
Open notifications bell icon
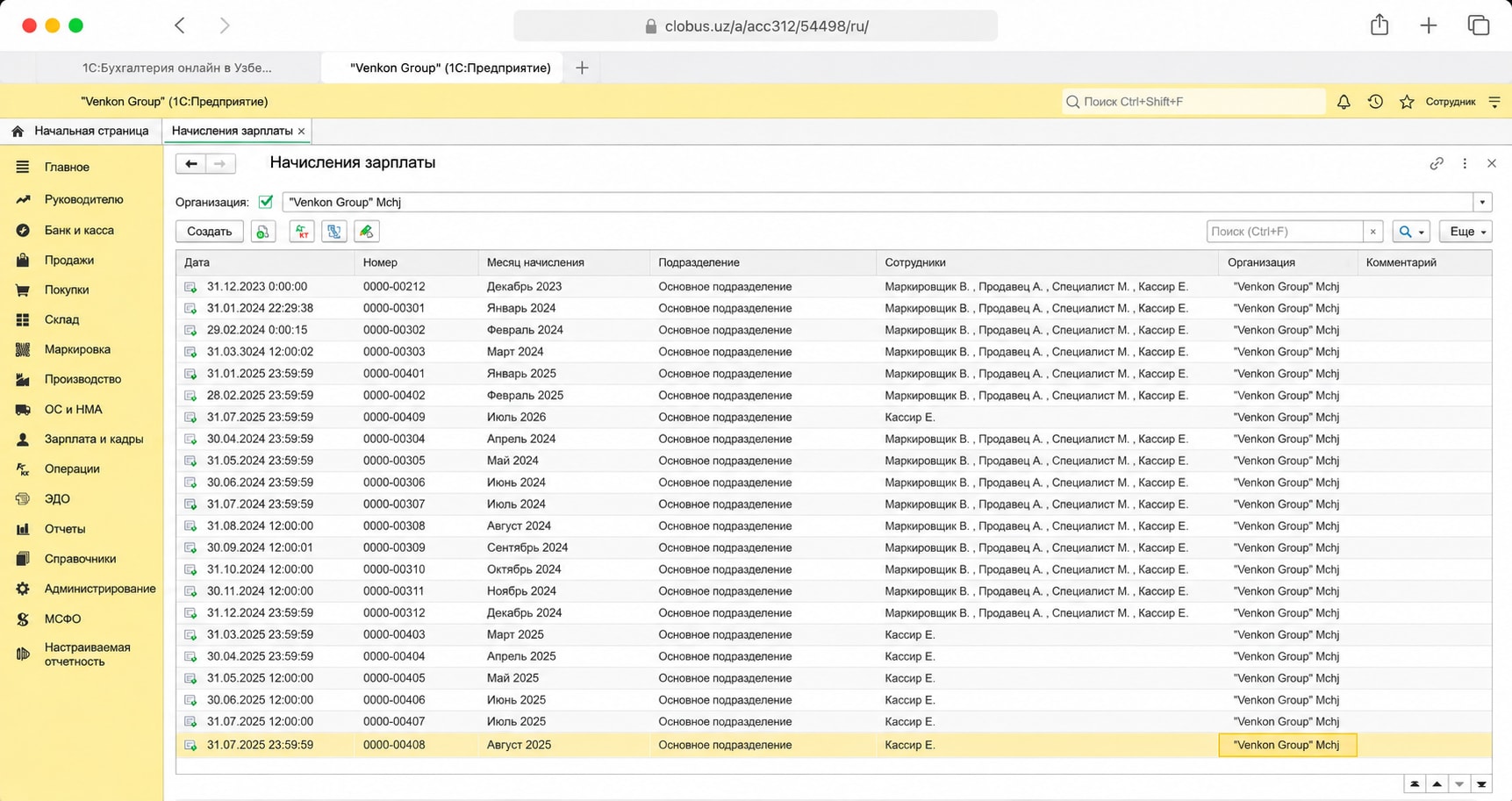pyautogui.click(x=1344, y=102)
